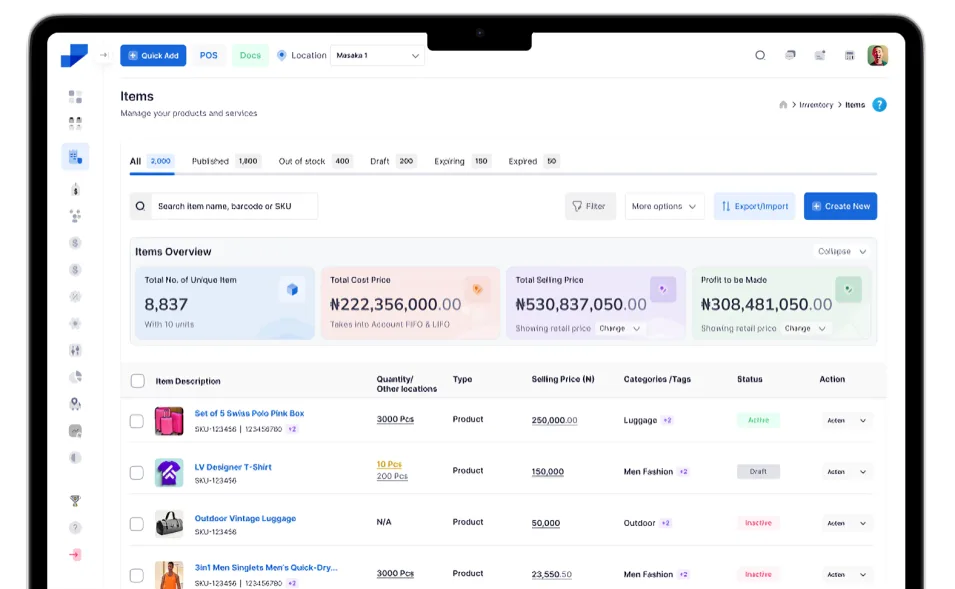Open the POS button
This screenshot has height=589, width=955.
point(208,55)
